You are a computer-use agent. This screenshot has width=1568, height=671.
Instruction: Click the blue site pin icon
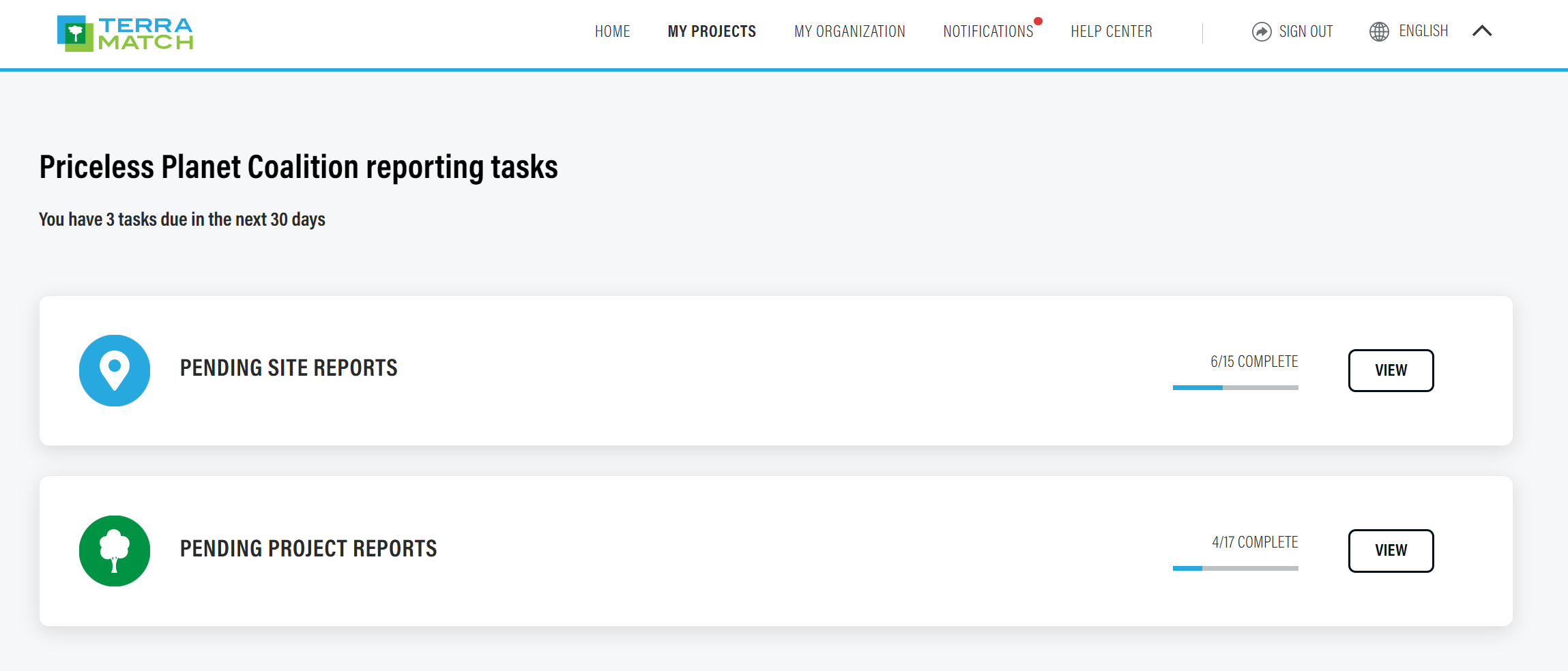pyautogui.click(x=115, y=370)
